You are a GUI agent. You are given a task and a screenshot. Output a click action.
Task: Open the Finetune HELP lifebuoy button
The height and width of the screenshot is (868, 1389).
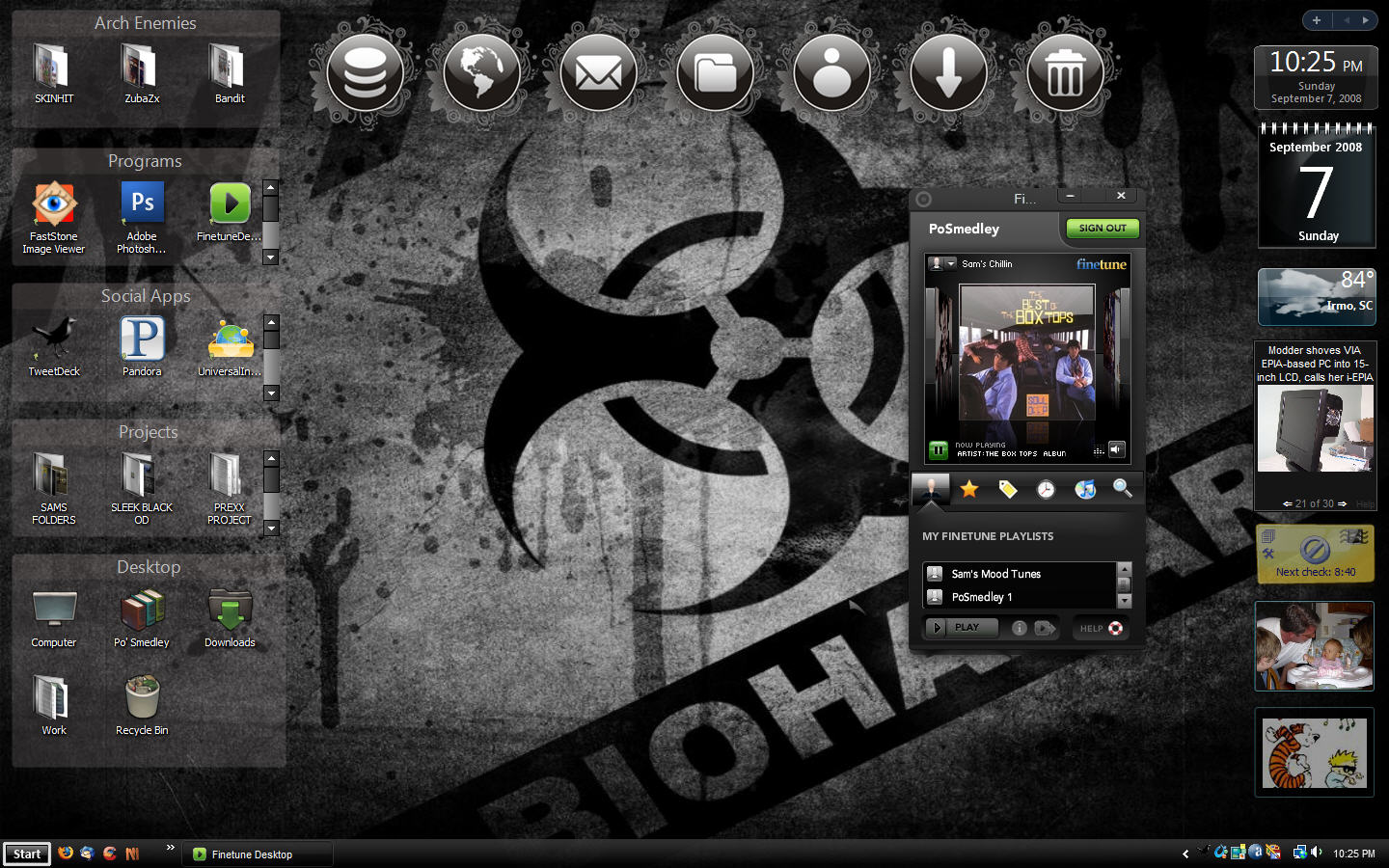click(x=1101, y=629)
